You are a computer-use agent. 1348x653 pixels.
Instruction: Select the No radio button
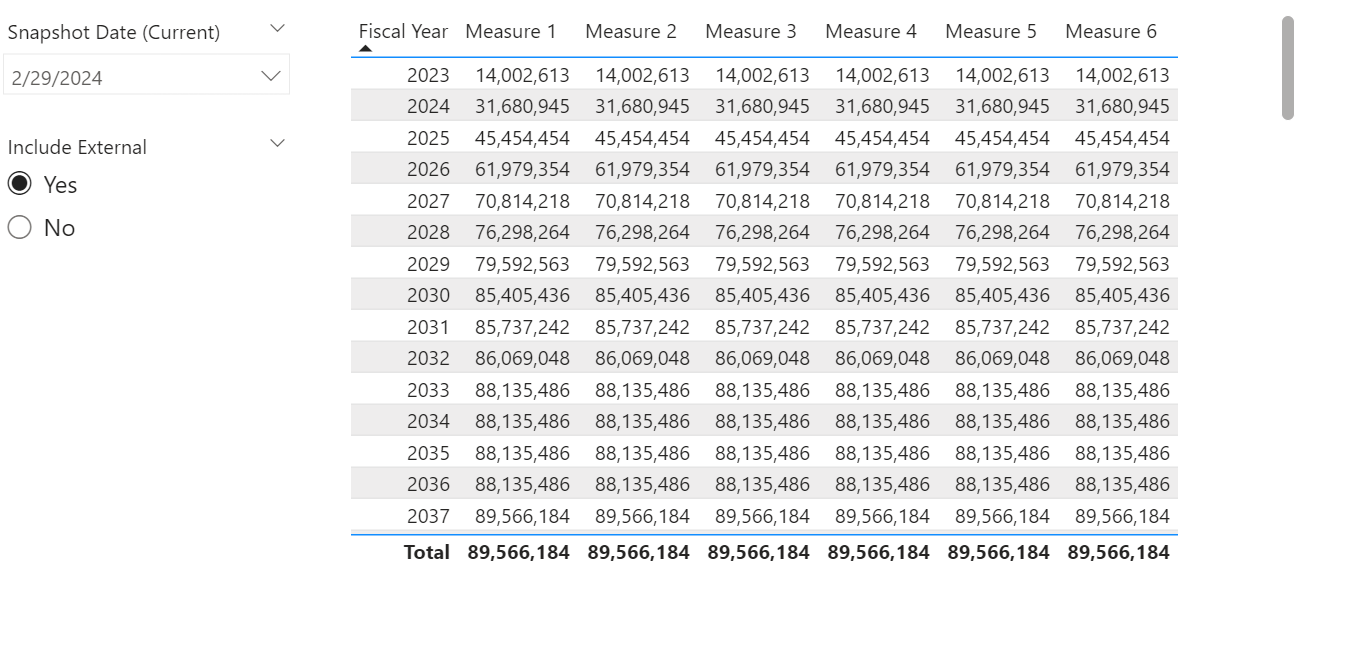pyautogui.click(x=20, y=228)
